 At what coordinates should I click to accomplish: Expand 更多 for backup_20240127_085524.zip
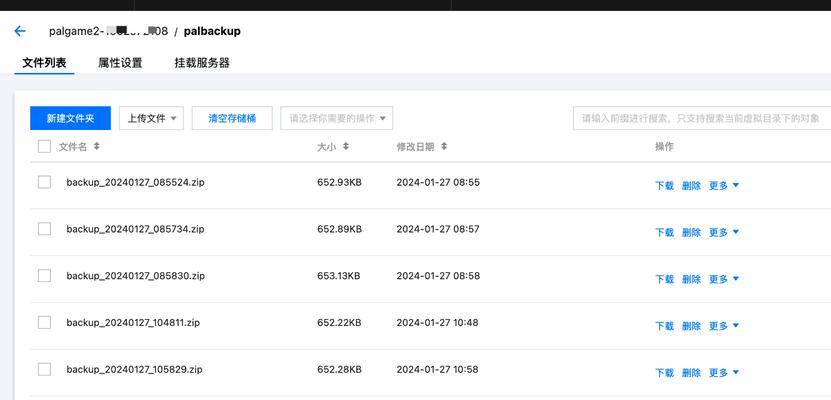pyautogui.click(x=724, y=185)
